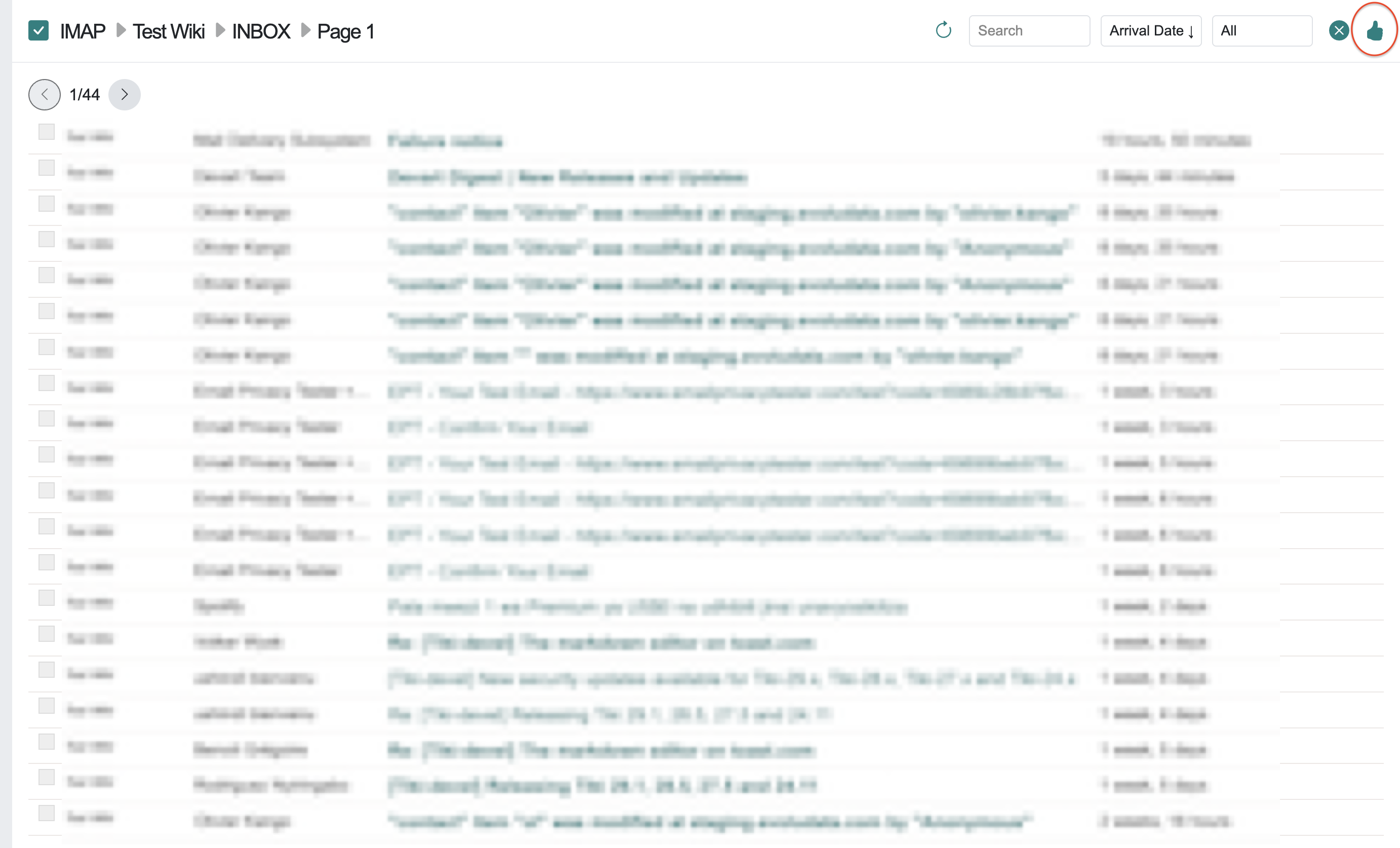Focus the Search input field
This screenshot has height=848, width=1400.
click(x=1029, y=31)
